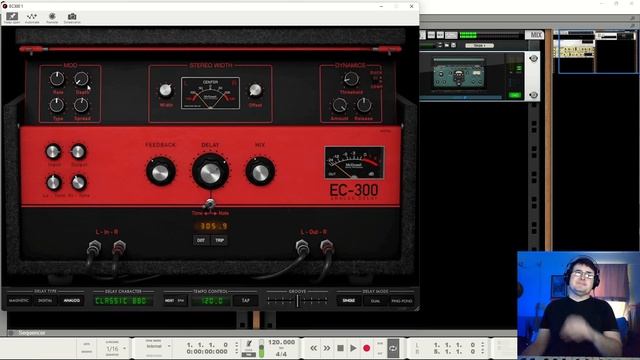Click the Lo Tone knob
This screenshot has width=640, height=360.
[53, 182]
